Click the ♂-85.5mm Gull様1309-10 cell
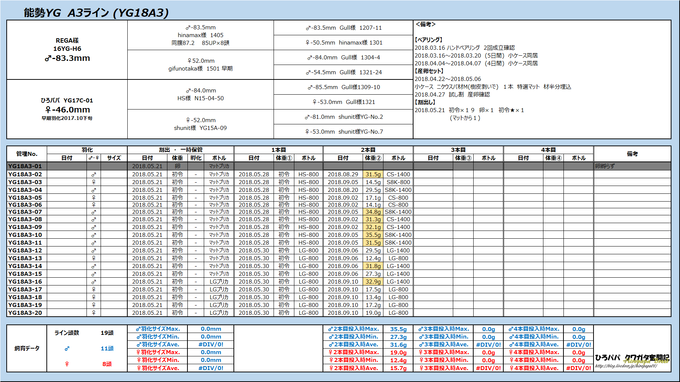This screenshot has height=382, width=680. (x=343, y=87)
